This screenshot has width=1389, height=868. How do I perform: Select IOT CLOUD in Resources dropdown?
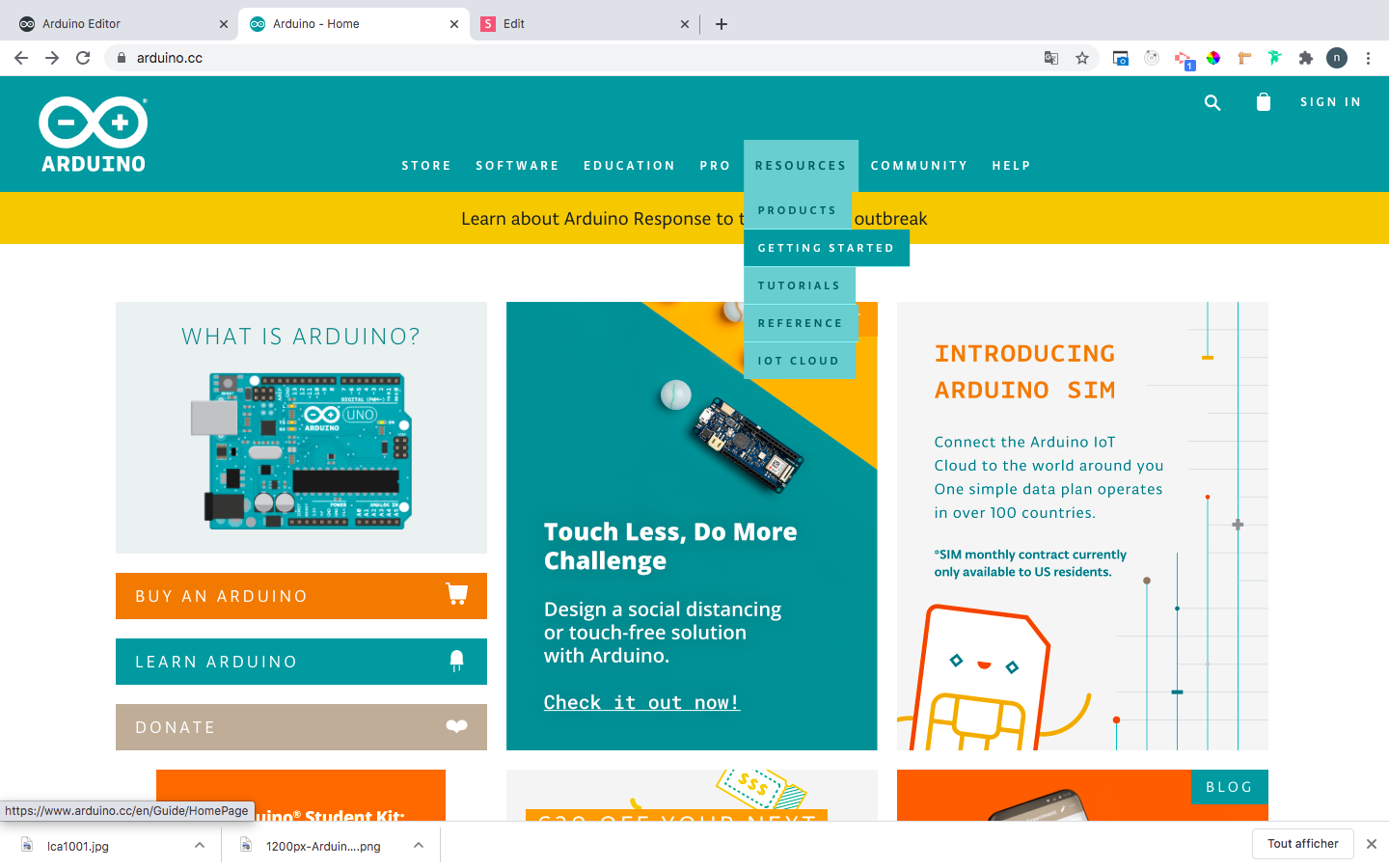tap(799, 361)
